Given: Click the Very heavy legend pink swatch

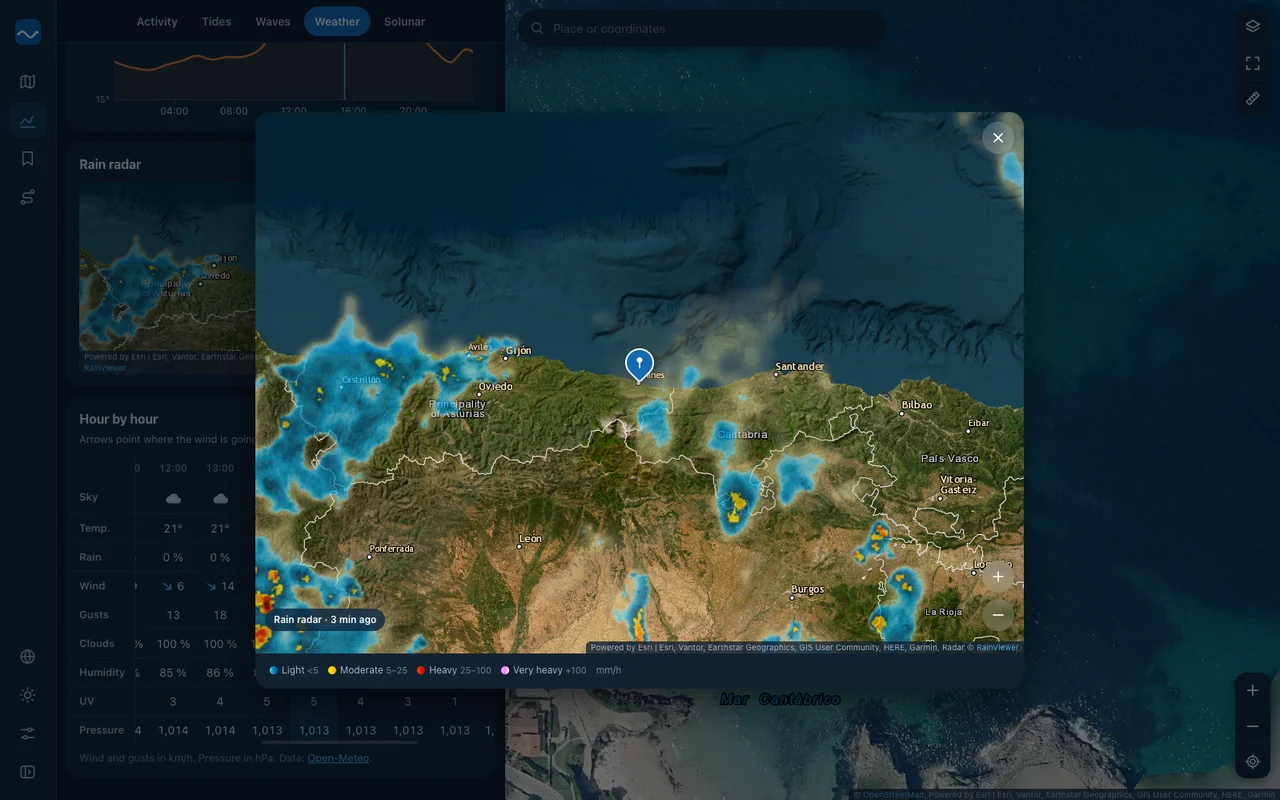Looking at the screenshot, I should pos(505,670).
